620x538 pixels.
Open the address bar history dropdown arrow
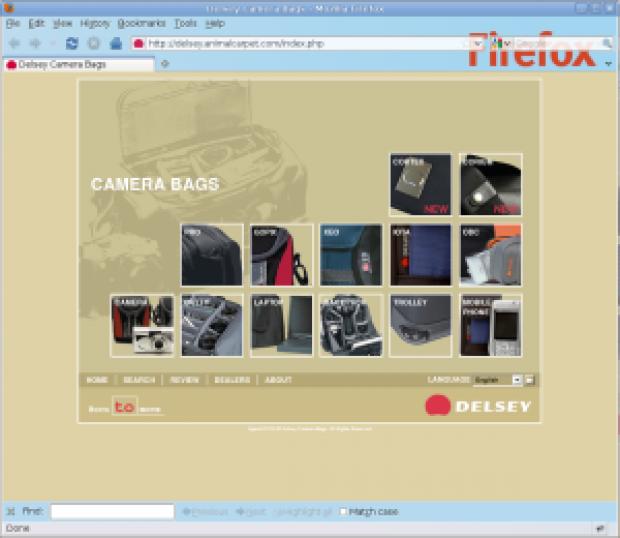pyautogui.click(x=478, y=43)
